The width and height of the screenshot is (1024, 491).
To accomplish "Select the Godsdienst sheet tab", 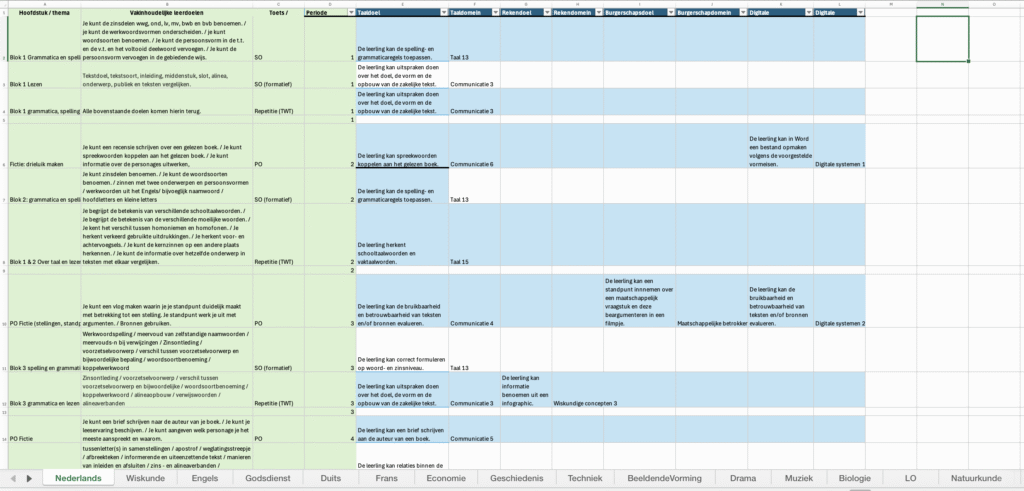I will tap(267, 479).
